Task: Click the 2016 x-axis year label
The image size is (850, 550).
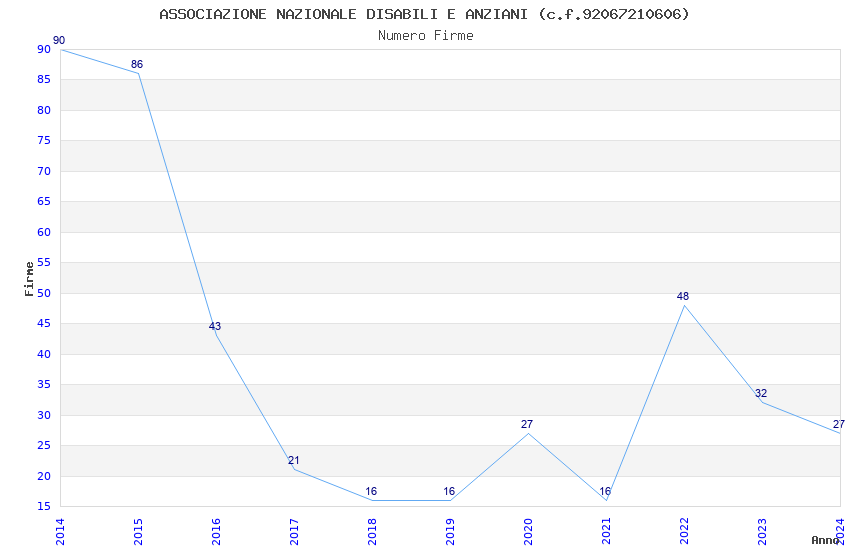Action: 216,531
